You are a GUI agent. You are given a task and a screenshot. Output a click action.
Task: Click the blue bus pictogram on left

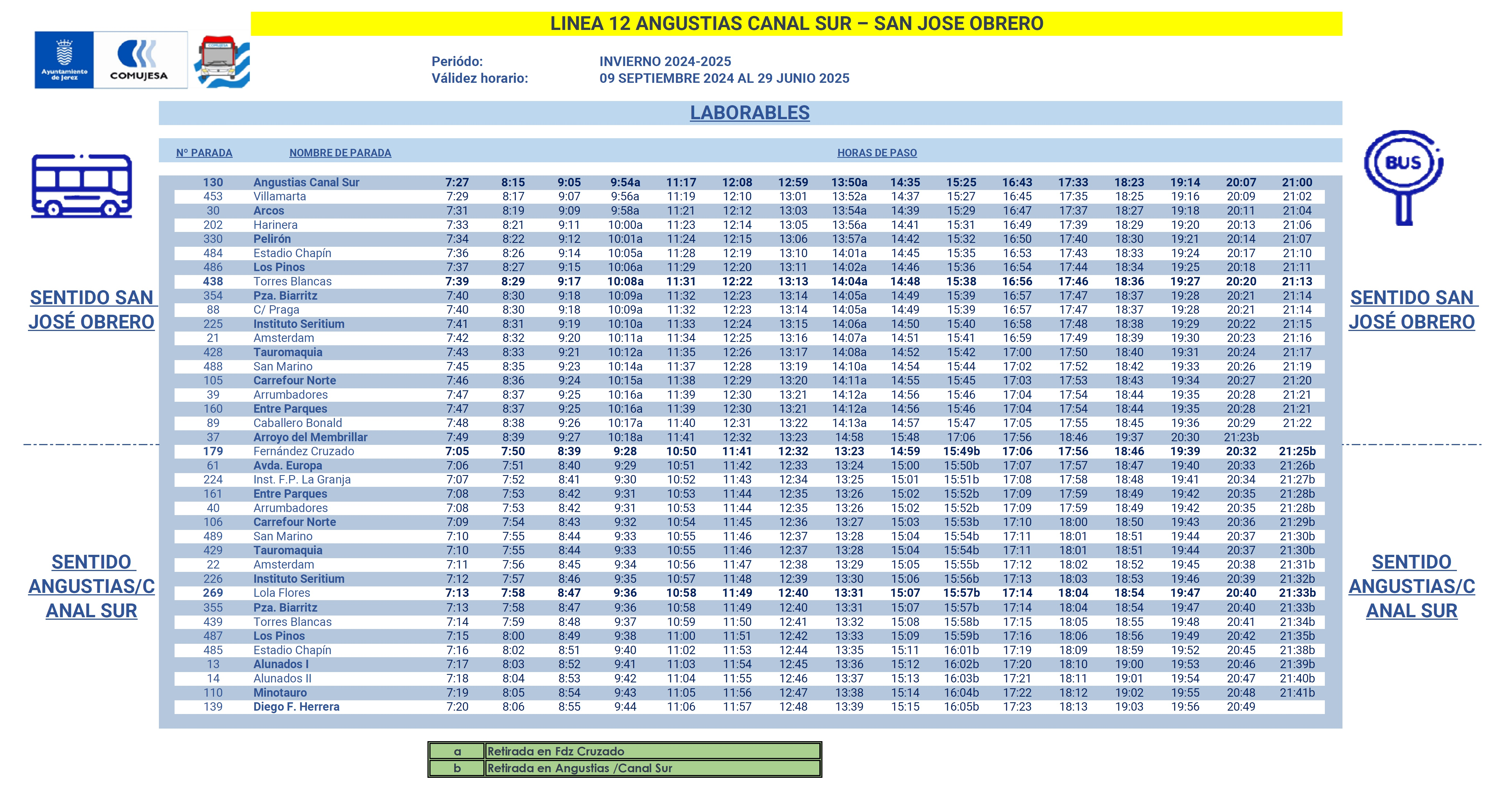click(82, 186)
